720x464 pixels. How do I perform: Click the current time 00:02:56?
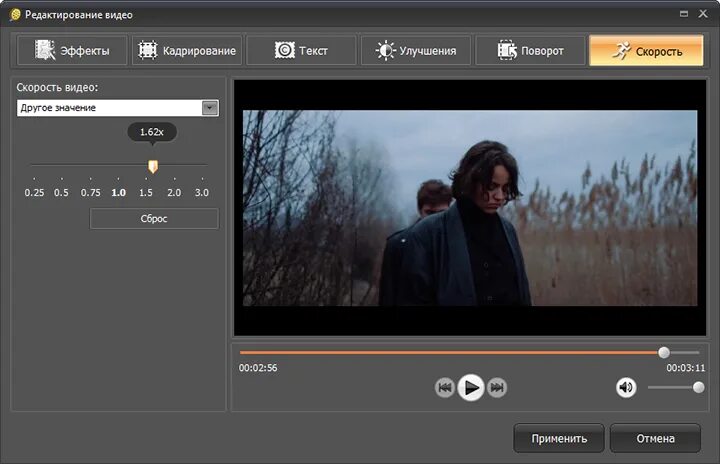tap(258, 368)
